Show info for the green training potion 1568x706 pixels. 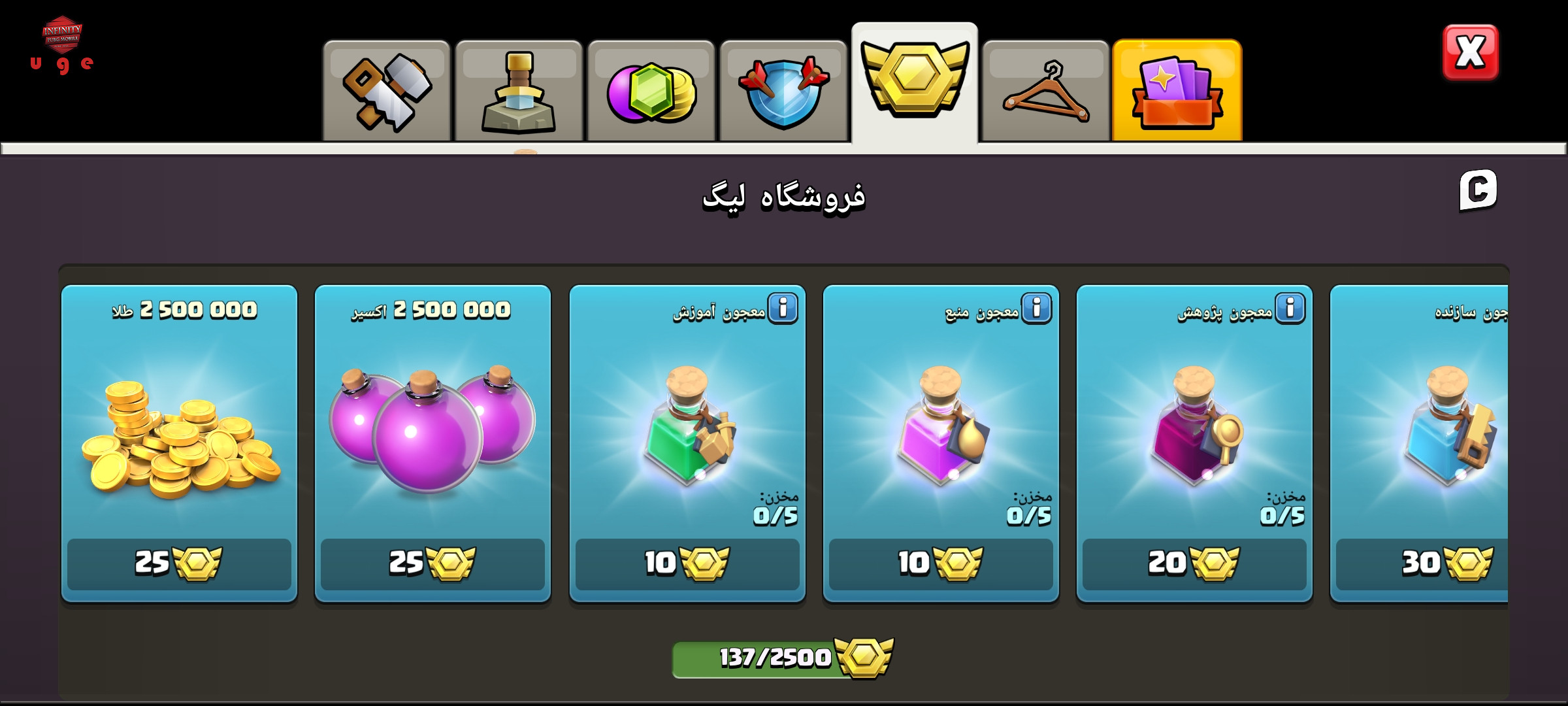coord(783,308)
